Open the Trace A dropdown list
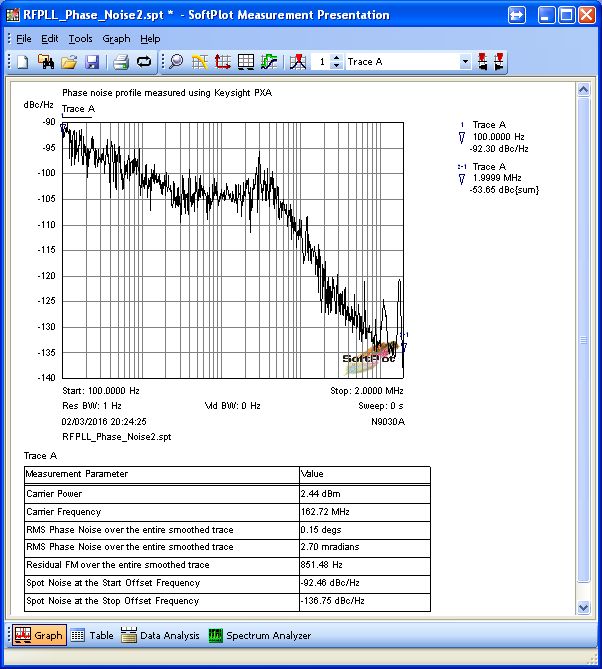This screenshot has width=602, height=669. tap(465, 62)
